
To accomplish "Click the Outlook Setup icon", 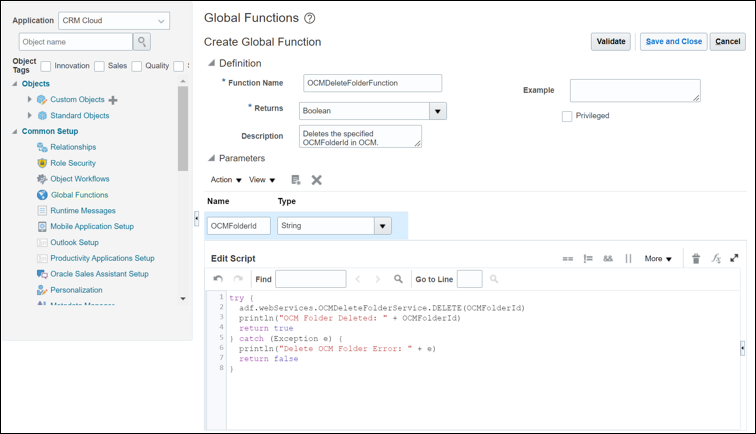I will (x=42, y=243).
